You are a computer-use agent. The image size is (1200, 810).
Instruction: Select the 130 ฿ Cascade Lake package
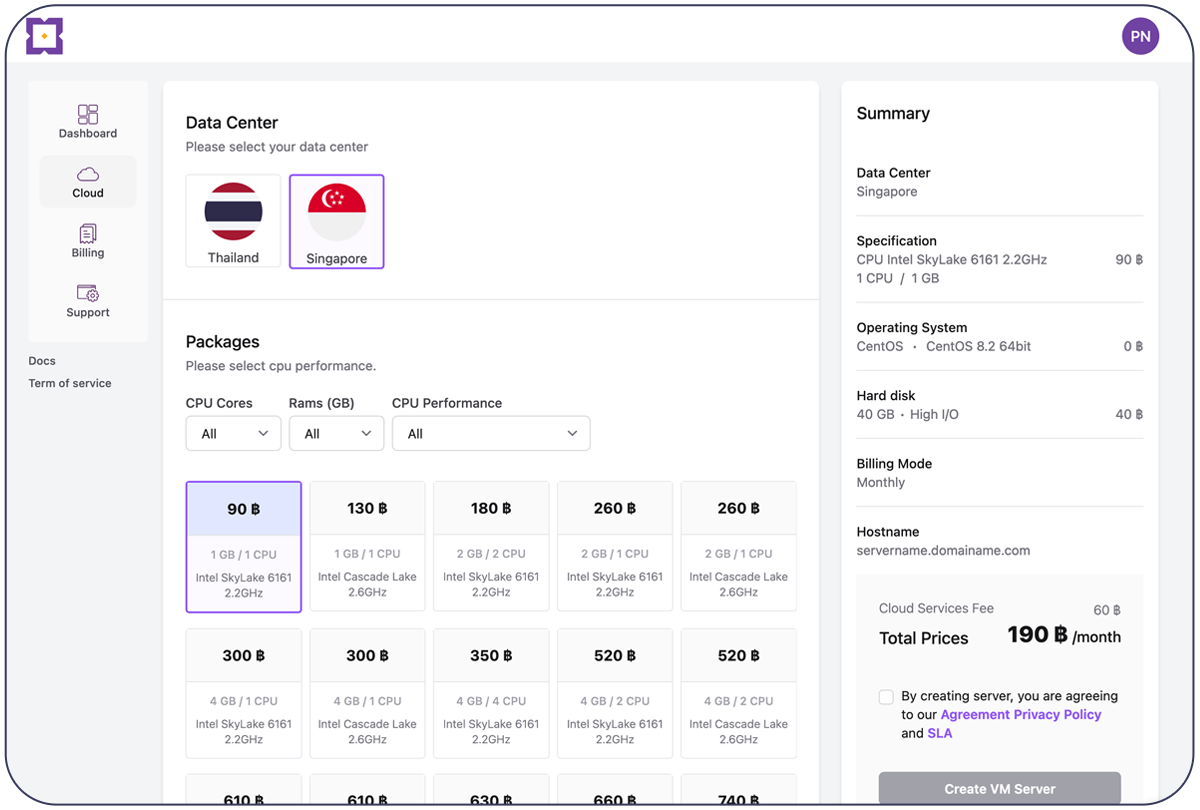pos(367,547)
